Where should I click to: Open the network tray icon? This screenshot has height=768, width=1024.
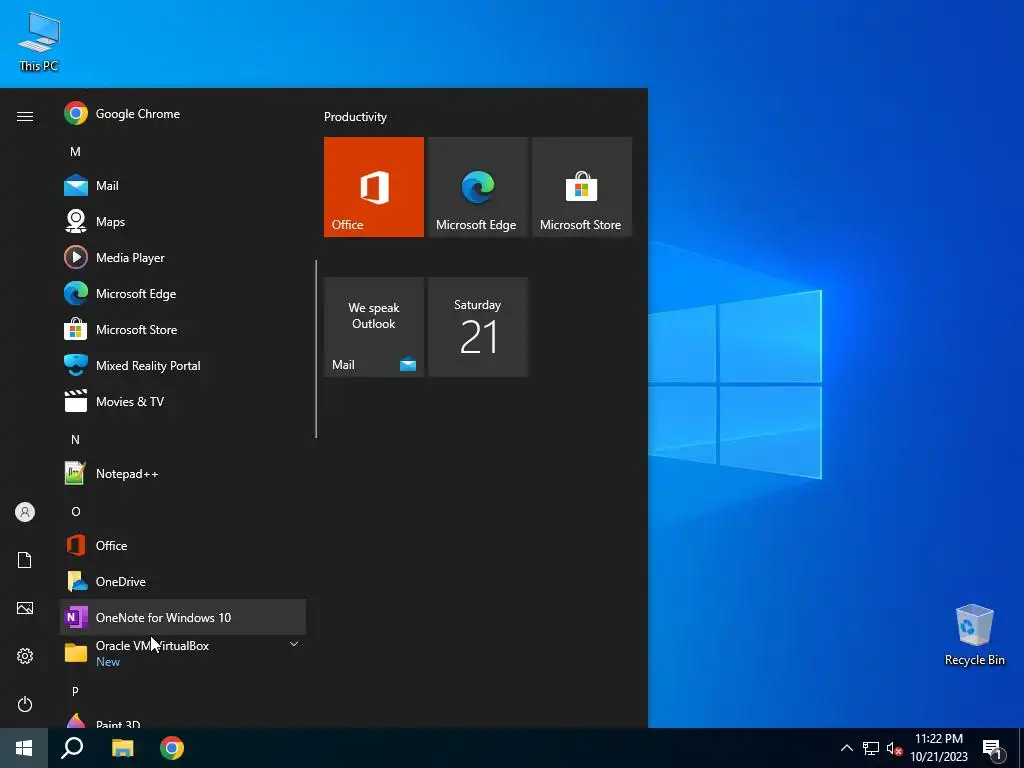(x=871, y=748)
